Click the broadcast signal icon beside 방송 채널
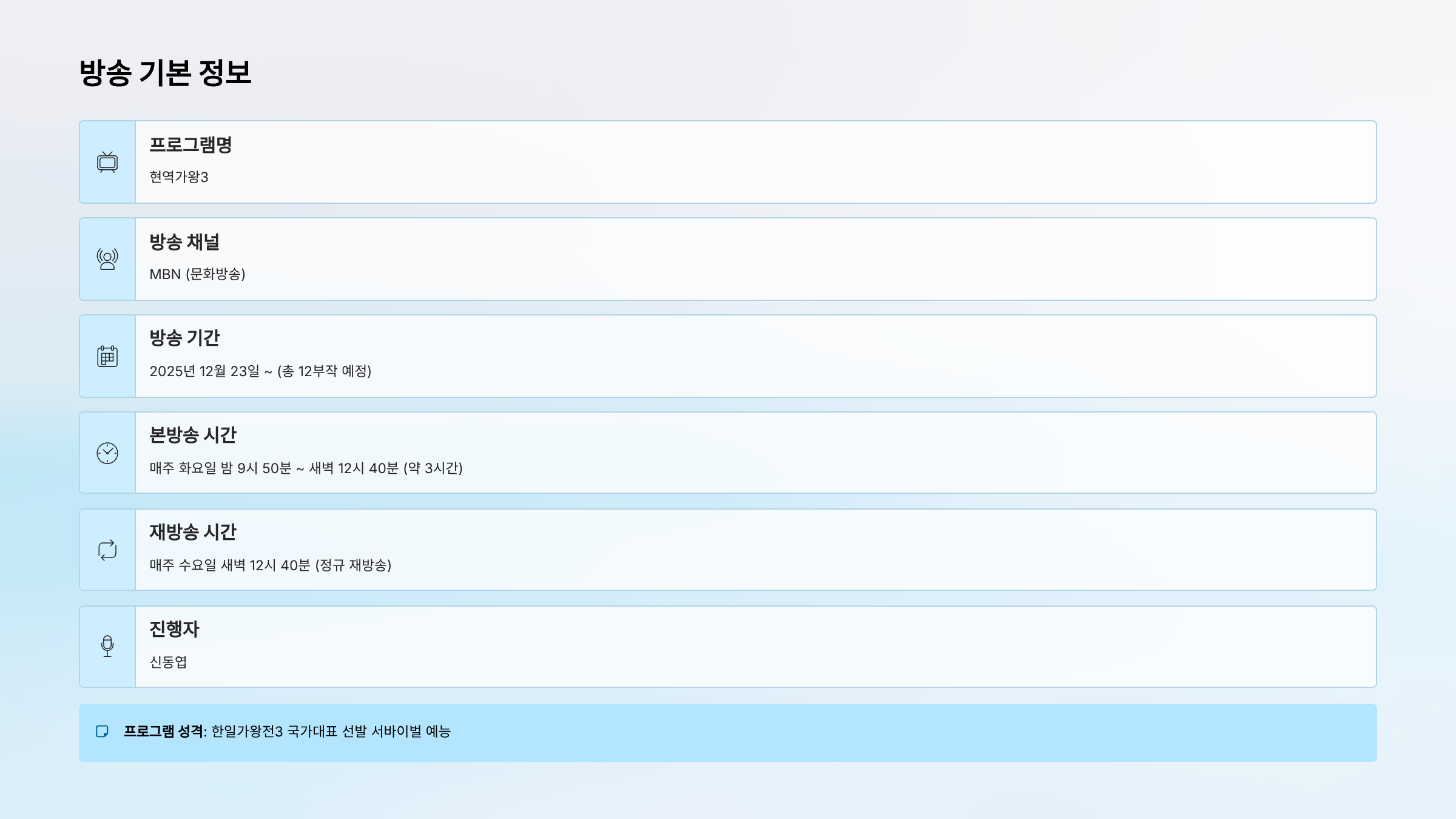 tap(107, 259)
